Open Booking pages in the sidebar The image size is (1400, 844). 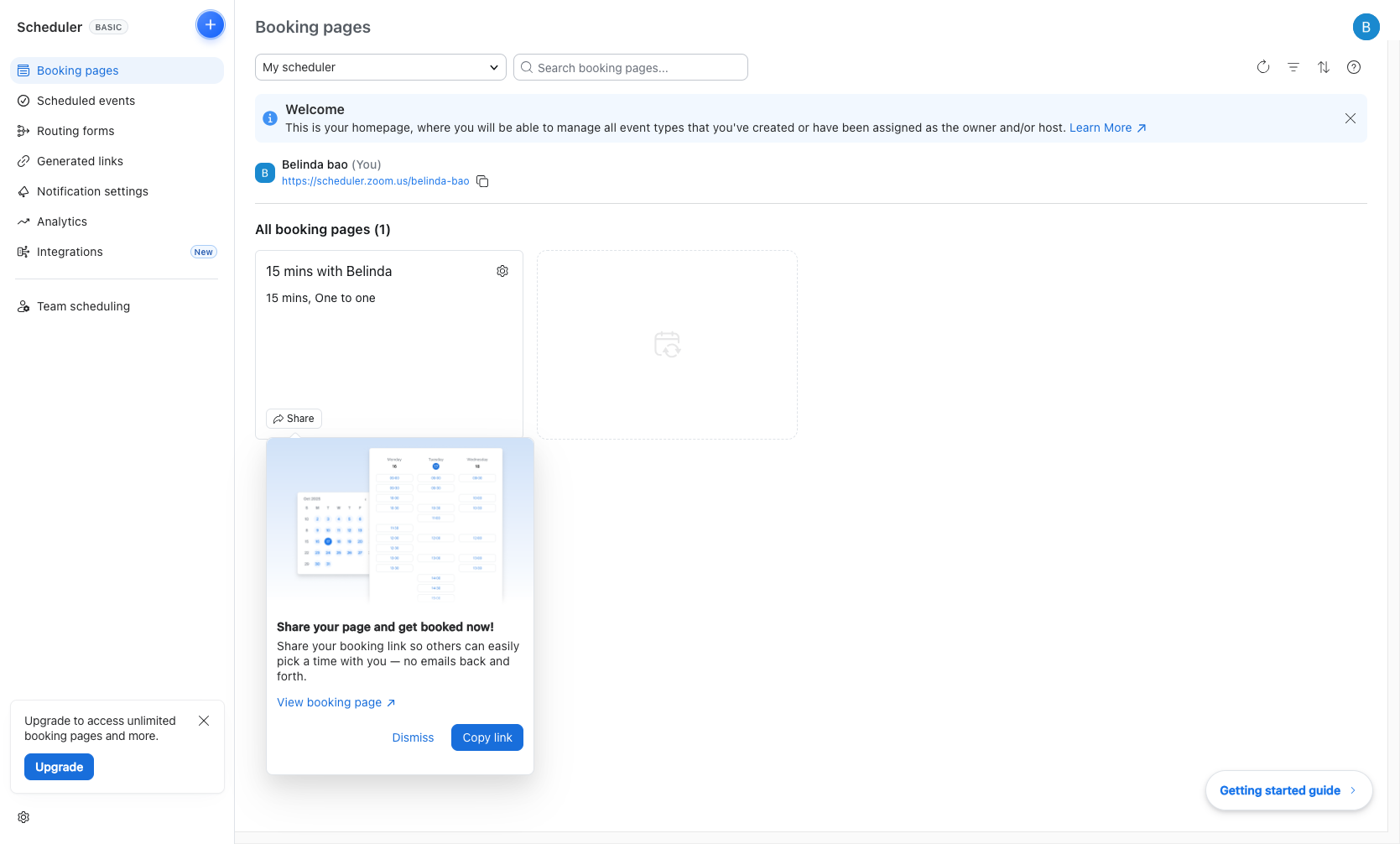(117, 70)
